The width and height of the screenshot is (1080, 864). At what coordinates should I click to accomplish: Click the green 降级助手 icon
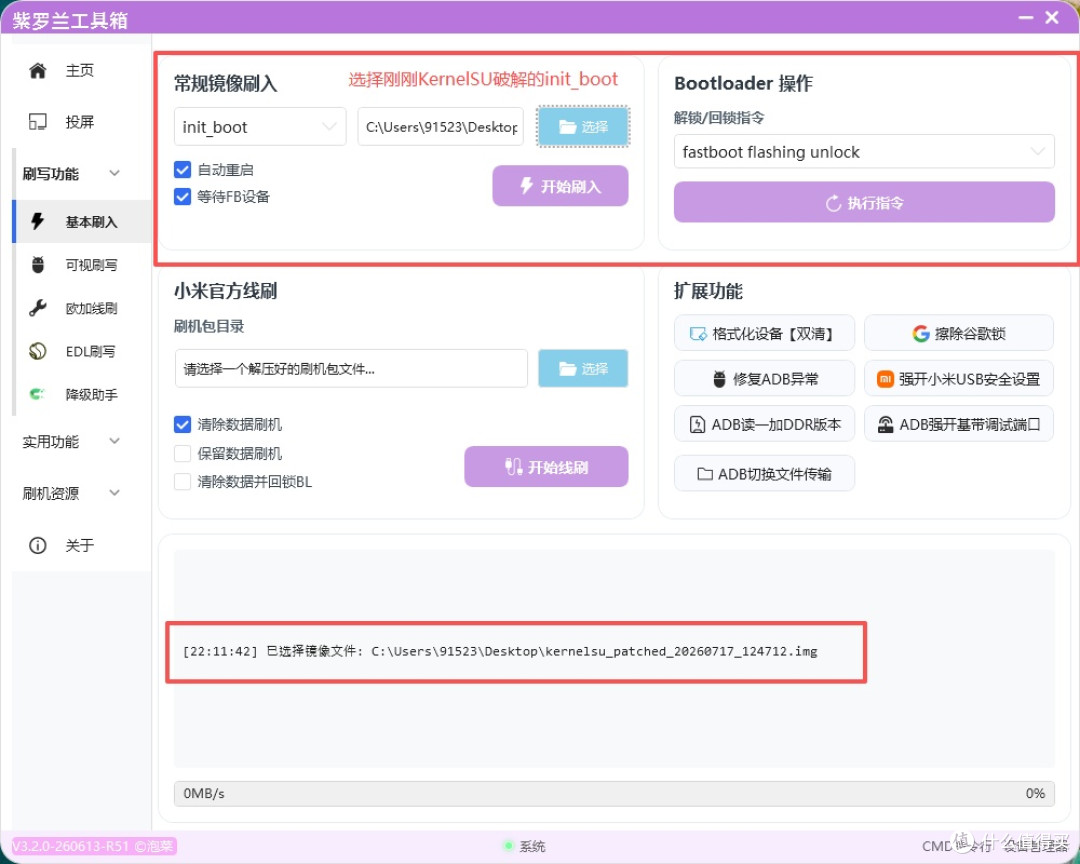[37, 394]
